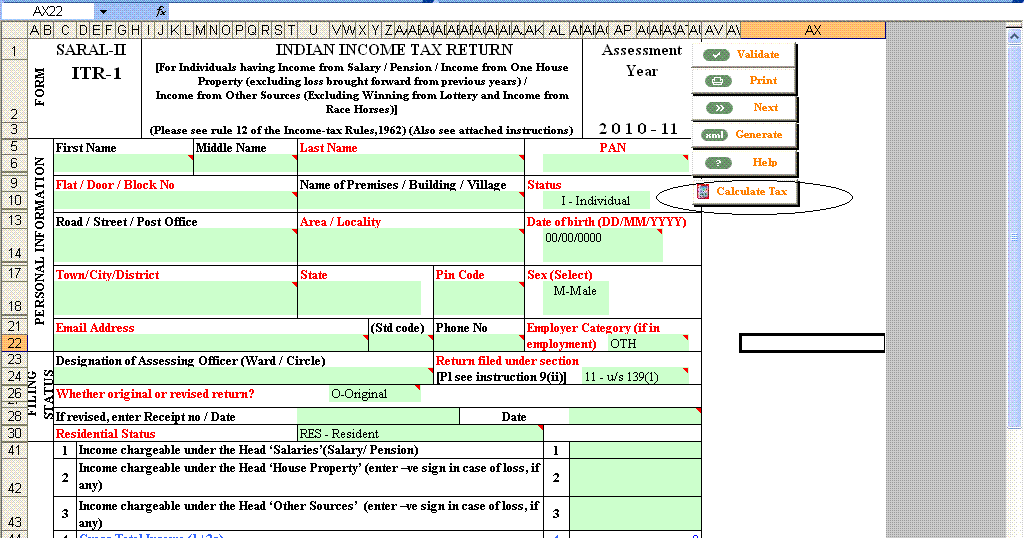Viewport: 1024px width, 538px height.
Task: Click the Name of Premises input cell
Action: (411, 200)
